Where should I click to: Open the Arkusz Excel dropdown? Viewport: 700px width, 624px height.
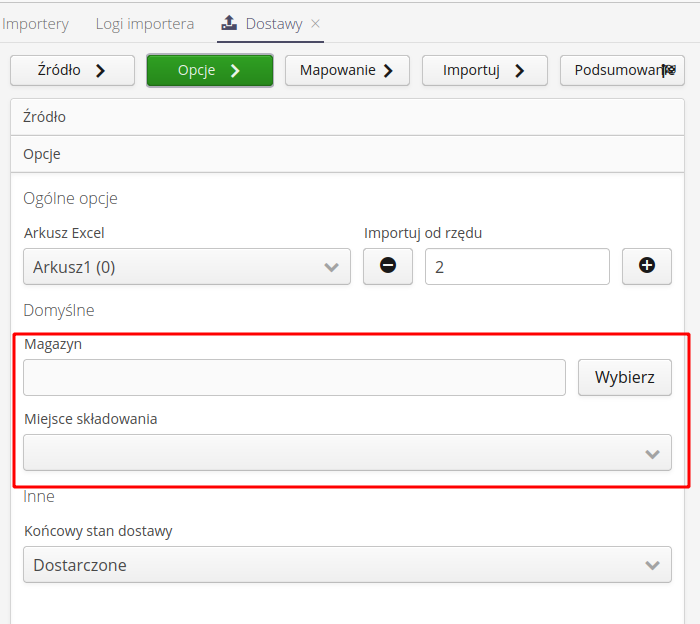(187, 267)
